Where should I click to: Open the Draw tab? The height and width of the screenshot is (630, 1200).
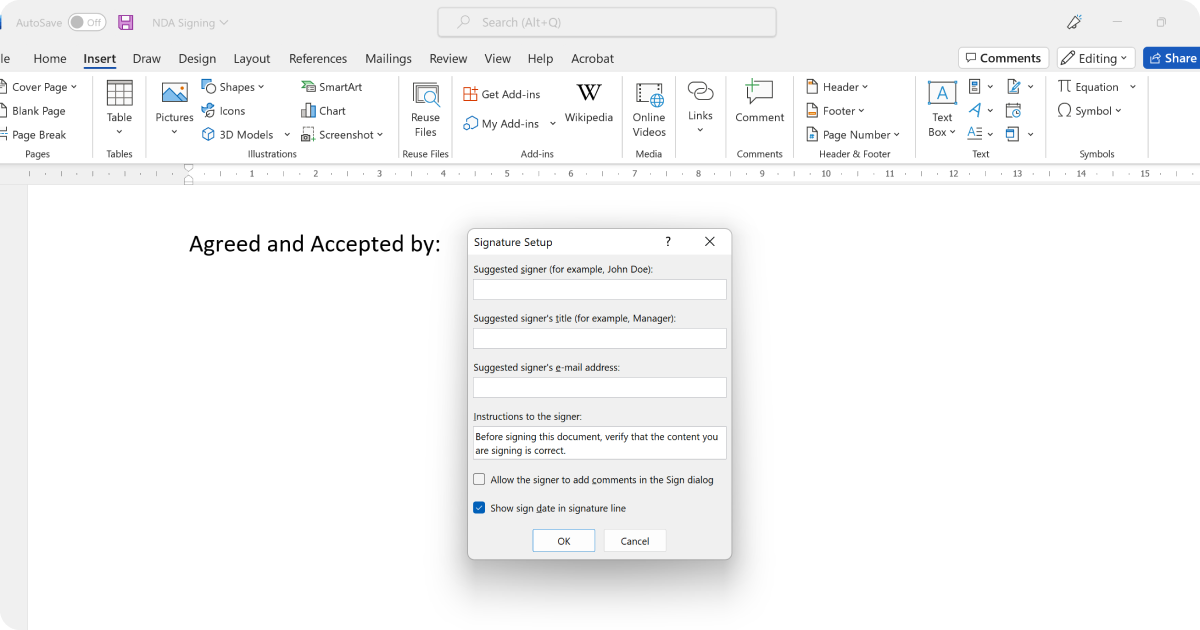click(147, 59)
